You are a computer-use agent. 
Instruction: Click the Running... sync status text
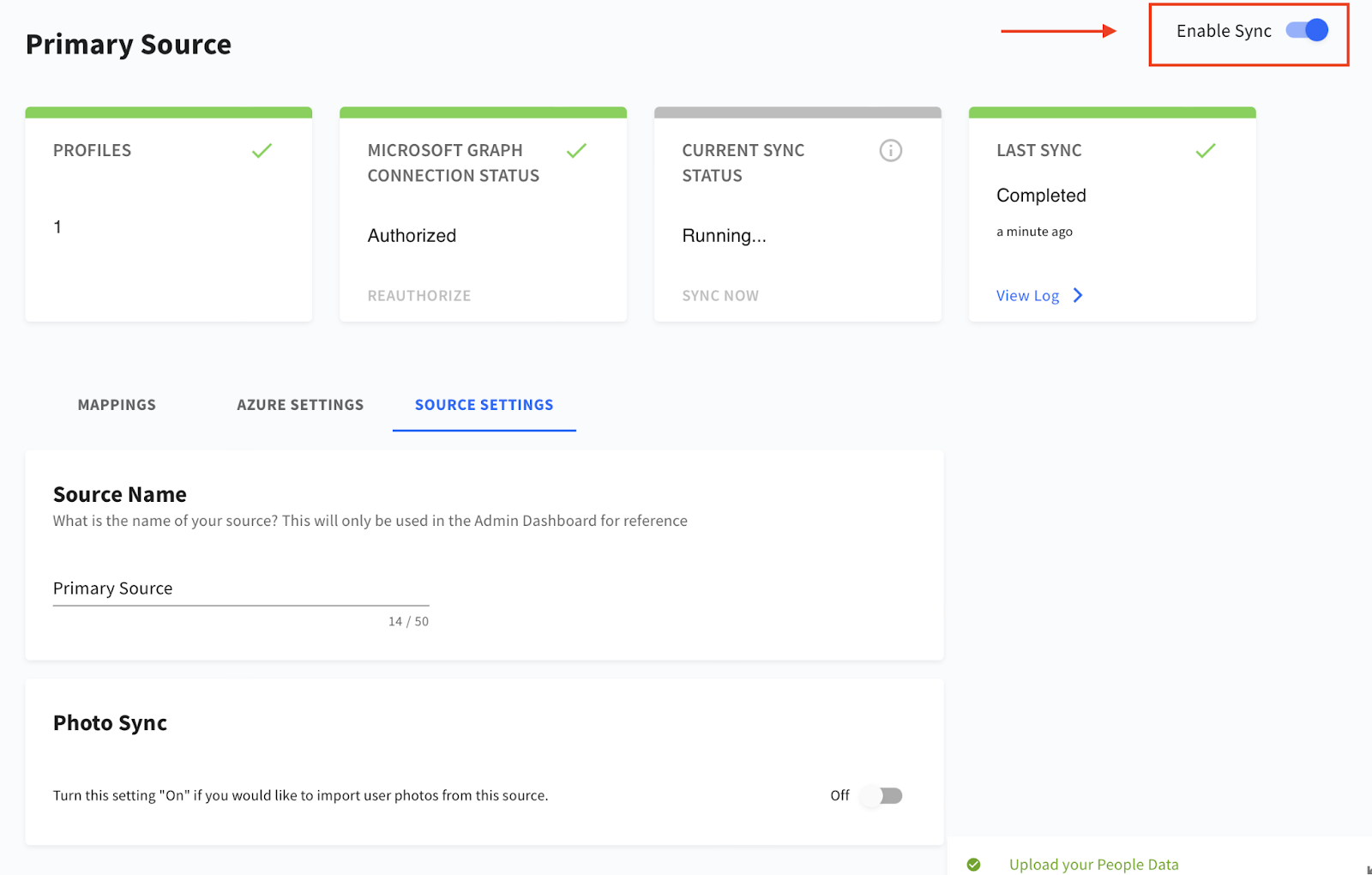(725, 236)
